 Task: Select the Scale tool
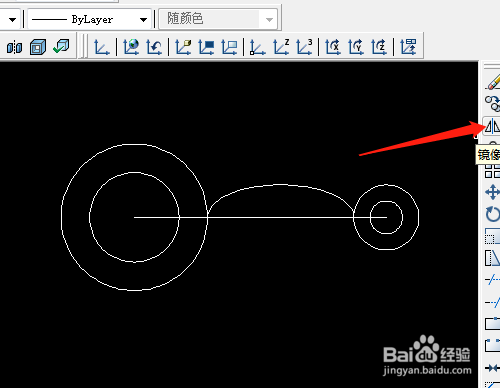[x=493, y=236]
